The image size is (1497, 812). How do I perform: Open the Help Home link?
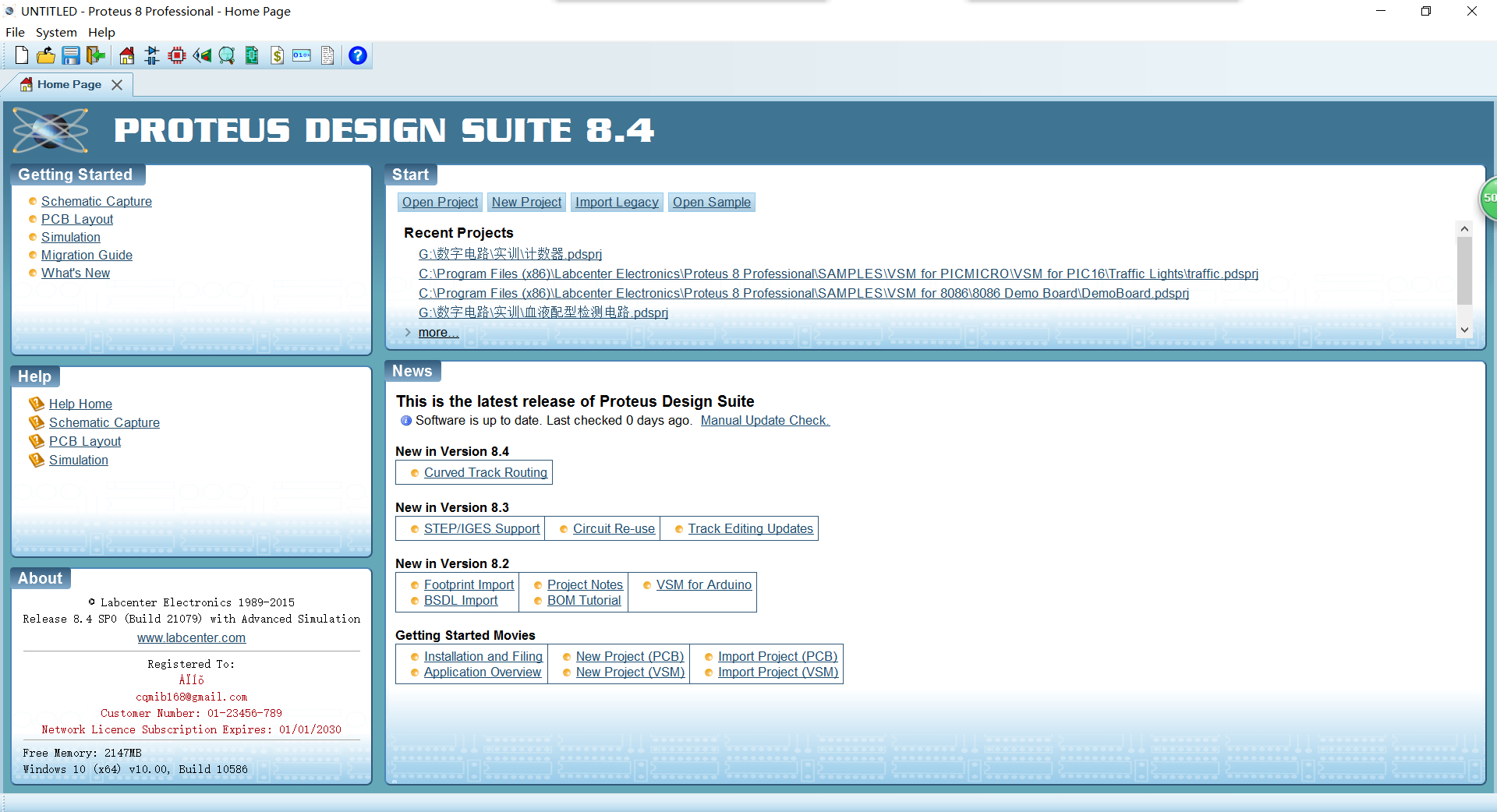[80, 404]
